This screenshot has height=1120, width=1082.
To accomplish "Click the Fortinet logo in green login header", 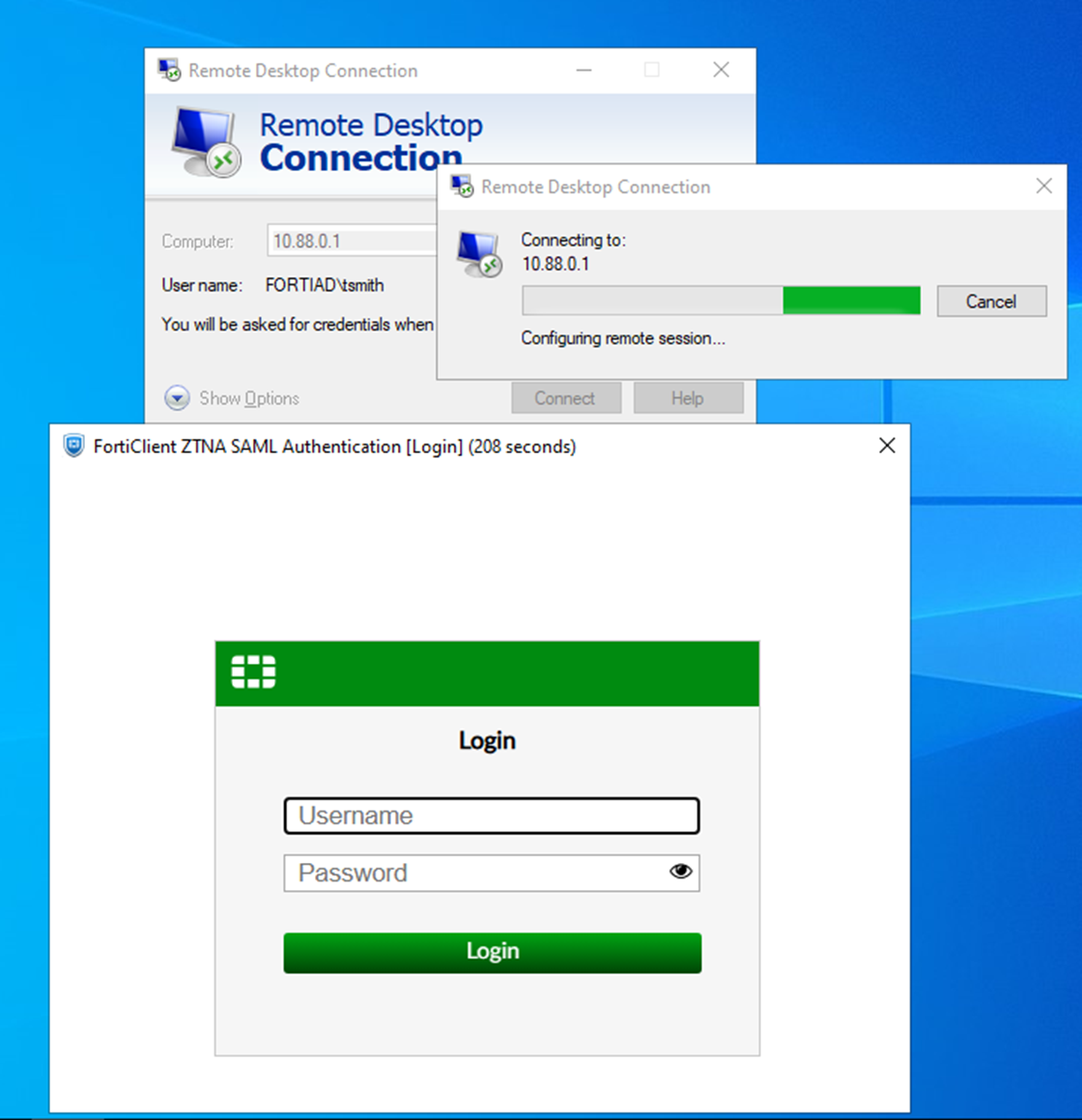I will pos(253,672).
